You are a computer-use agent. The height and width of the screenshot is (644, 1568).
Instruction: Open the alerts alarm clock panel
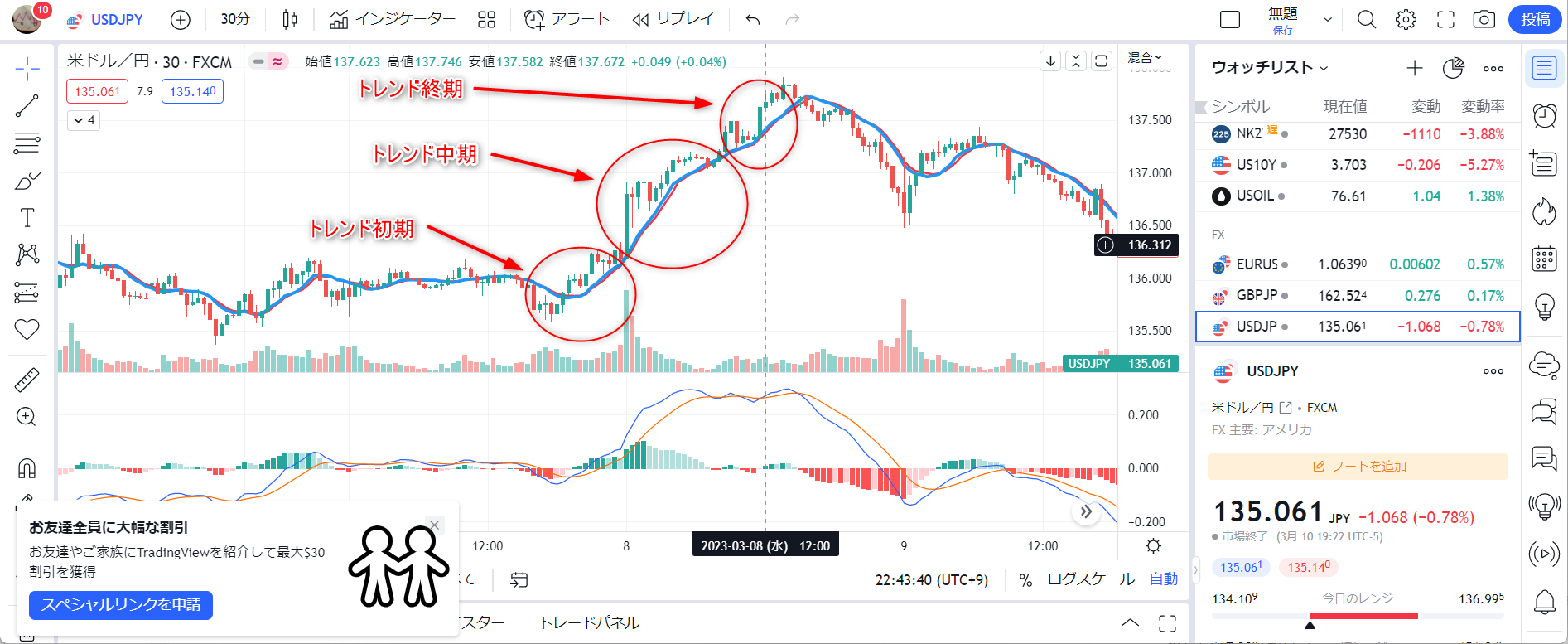1544,115
